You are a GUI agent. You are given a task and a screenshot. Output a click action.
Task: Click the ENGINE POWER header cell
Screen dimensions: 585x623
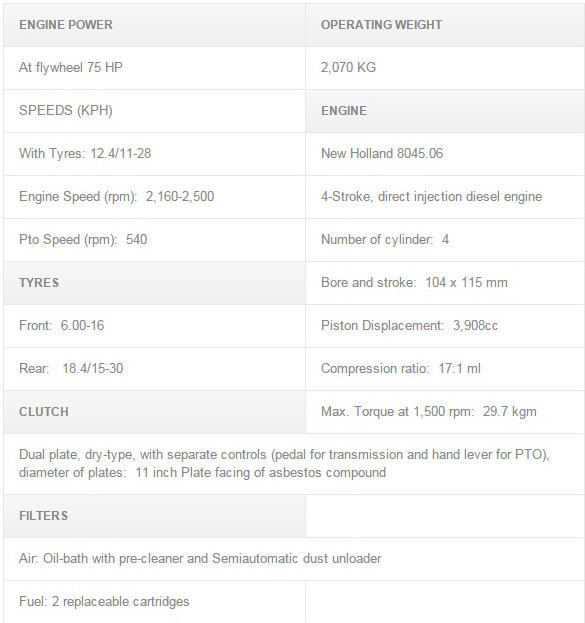(154, 25)
